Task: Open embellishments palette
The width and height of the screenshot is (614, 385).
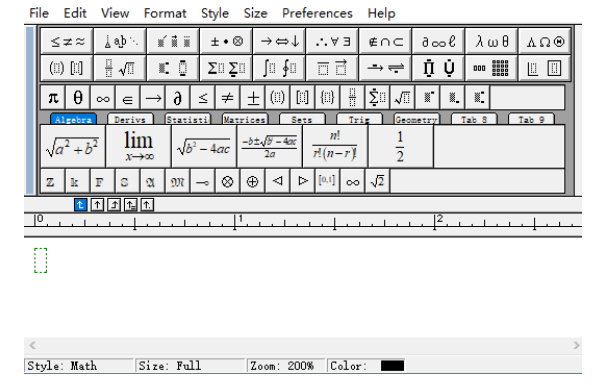Action: (173, 41)
